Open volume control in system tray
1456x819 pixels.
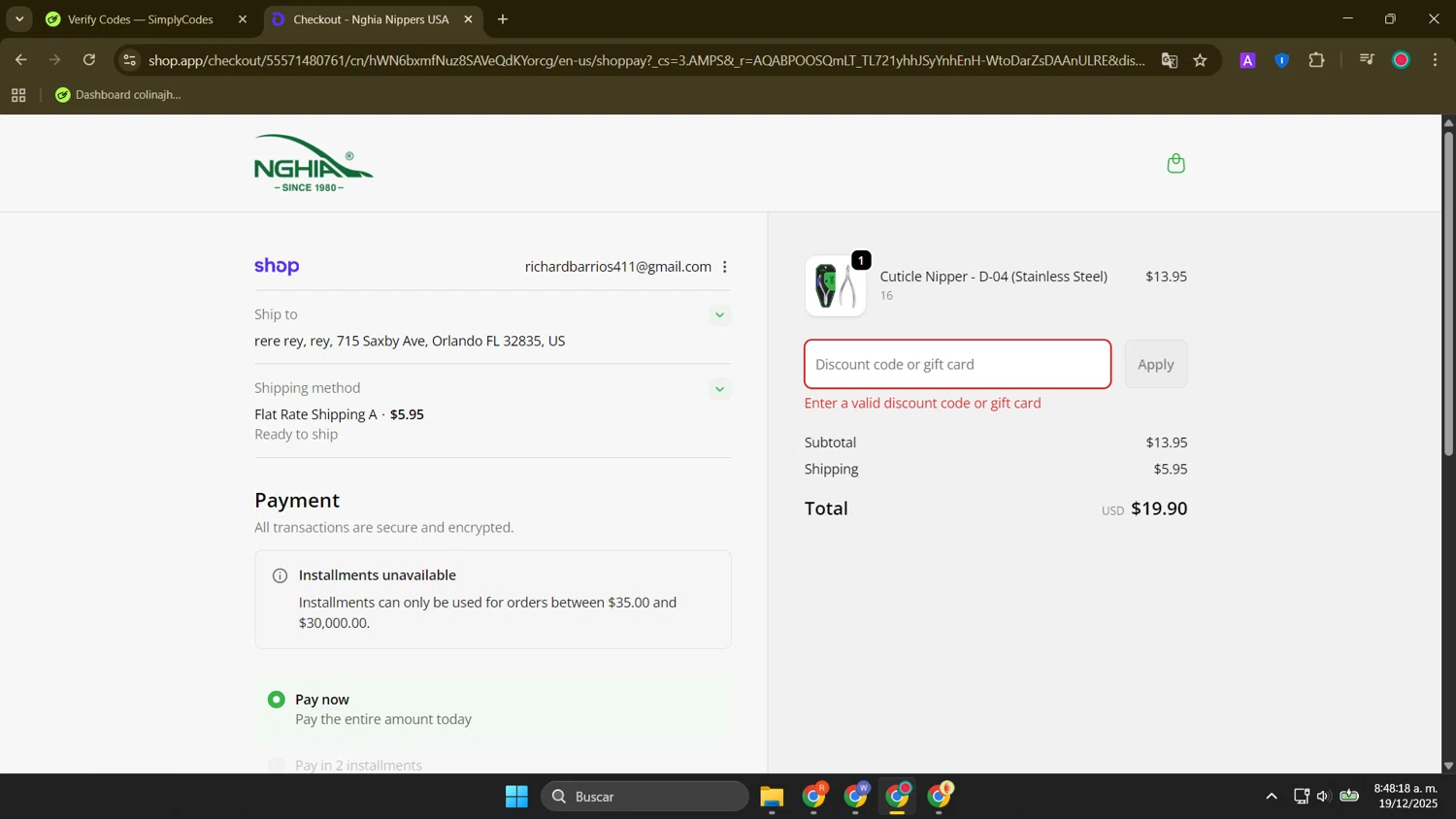tap(1323, 797)
